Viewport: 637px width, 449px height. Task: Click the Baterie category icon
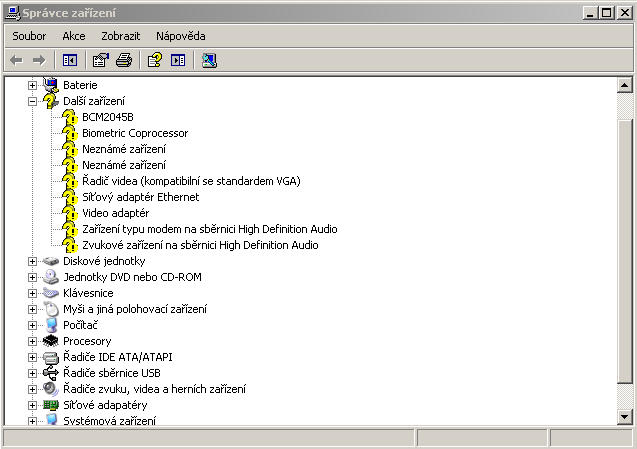pyautogui.click(x=51, y=85)
